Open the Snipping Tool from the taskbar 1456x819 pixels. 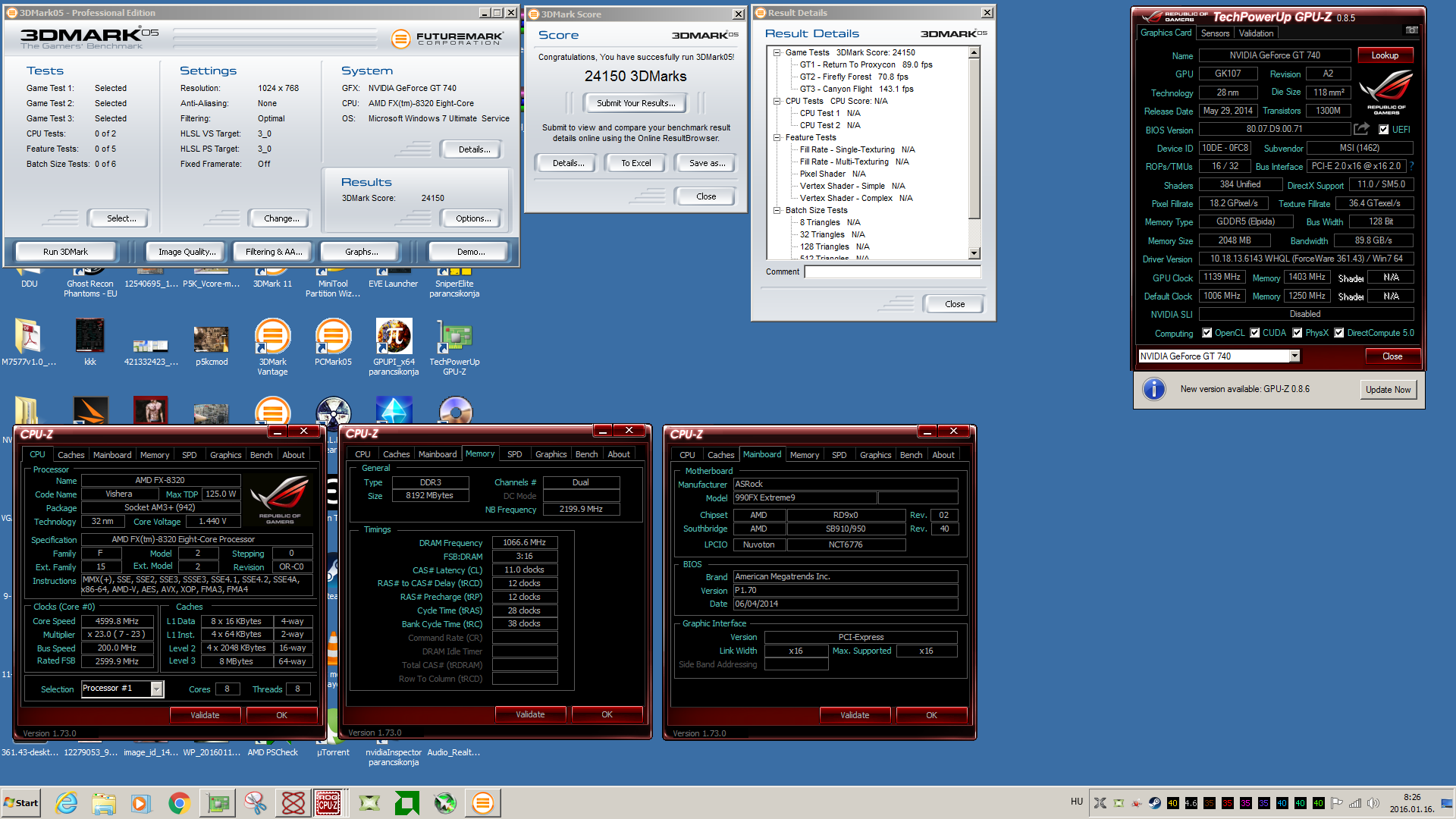pyautogui.click(x=256, y=803)
